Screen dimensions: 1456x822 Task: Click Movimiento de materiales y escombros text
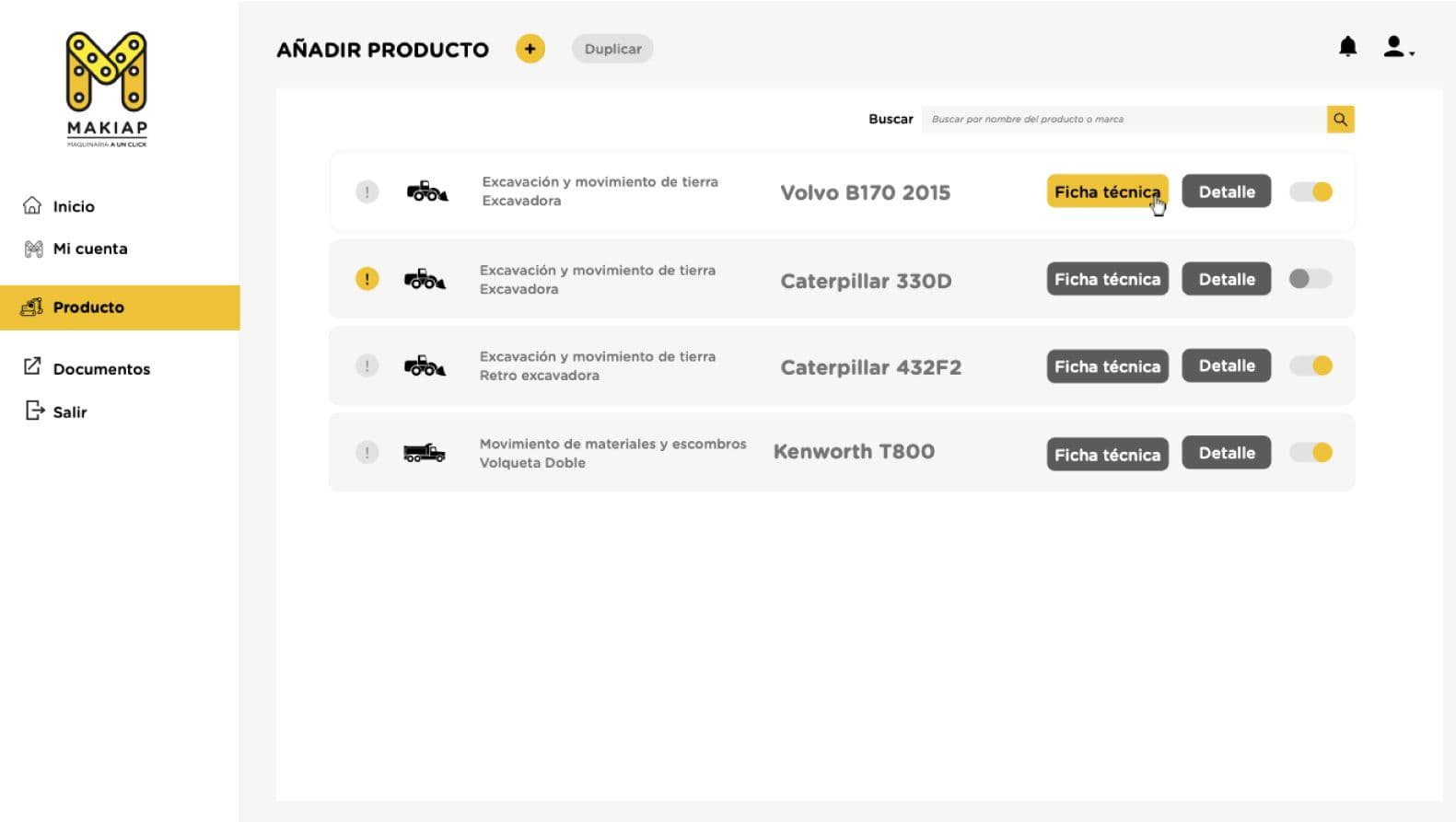(x=613, y=444)
